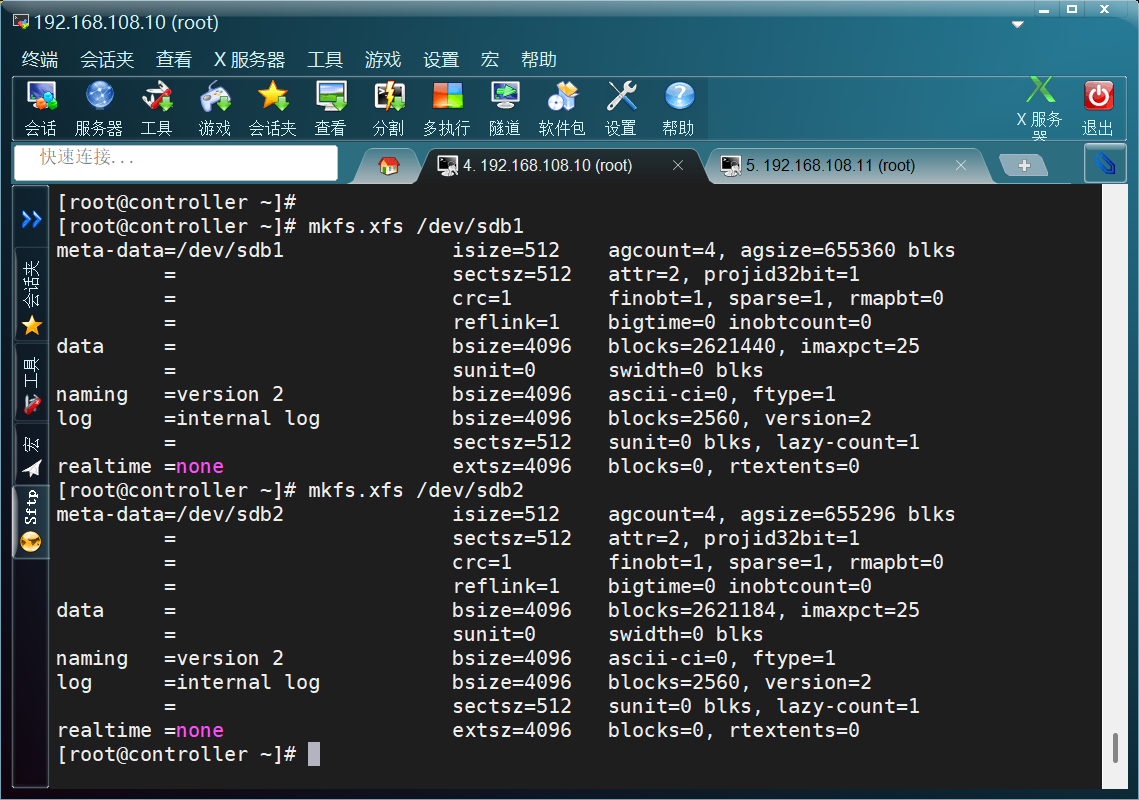Click 'agsize=655296 blks' output text
Viewport: 1139px width, 800px height.
[x=848, y=514]
